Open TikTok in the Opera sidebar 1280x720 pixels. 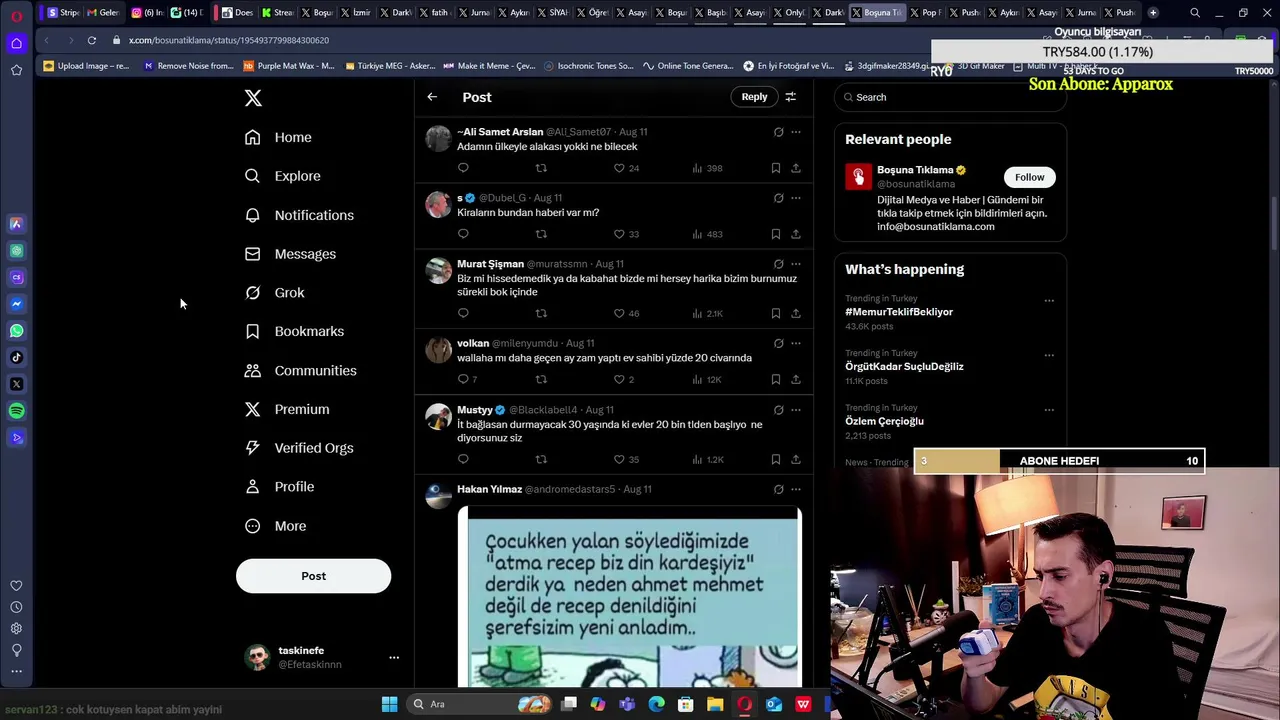pyautogui.click(x=16, y=357)
